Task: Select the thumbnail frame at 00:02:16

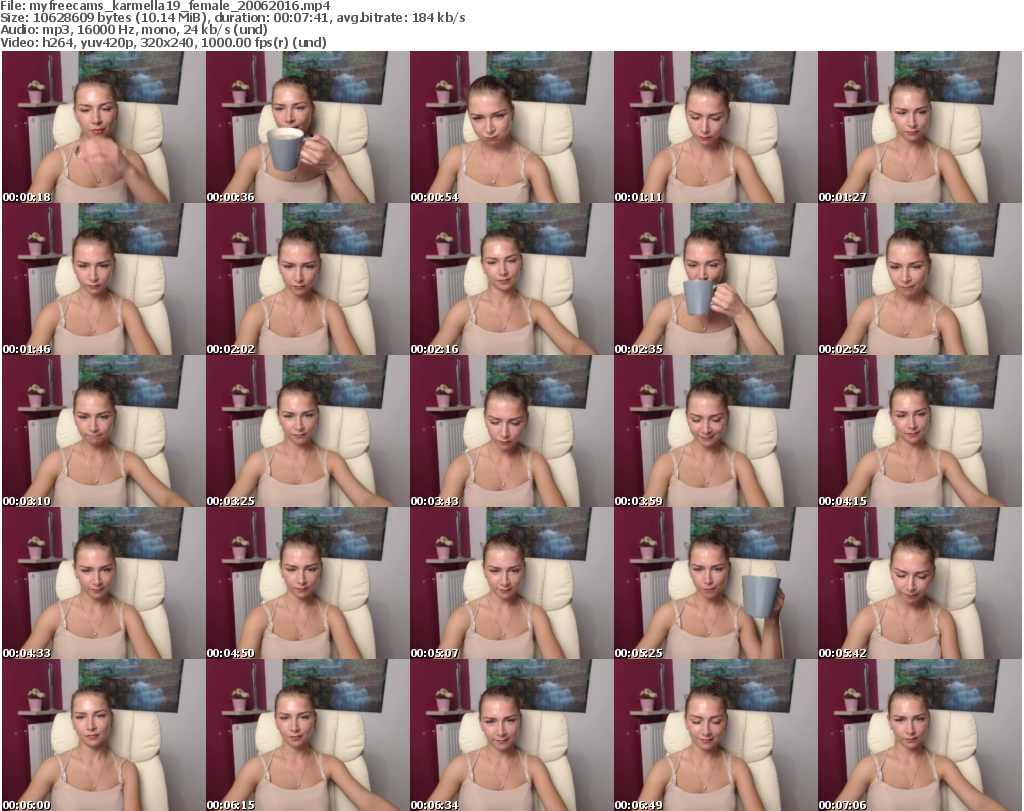Action: pyautogui.click(x=511, y=279)
